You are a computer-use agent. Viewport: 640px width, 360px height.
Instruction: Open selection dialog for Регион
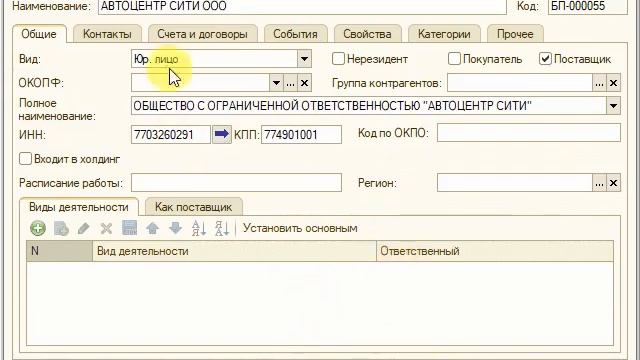(x=599, y=183)
